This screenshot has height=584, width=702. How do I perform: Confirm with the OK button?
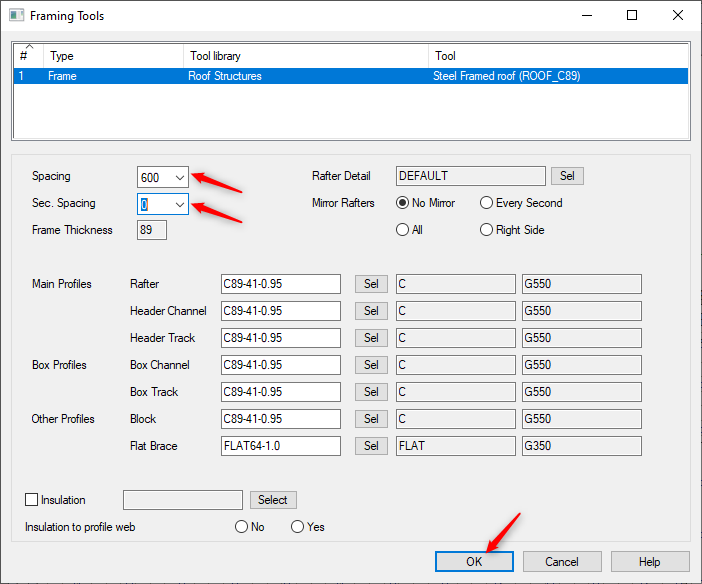pos(474,562)
